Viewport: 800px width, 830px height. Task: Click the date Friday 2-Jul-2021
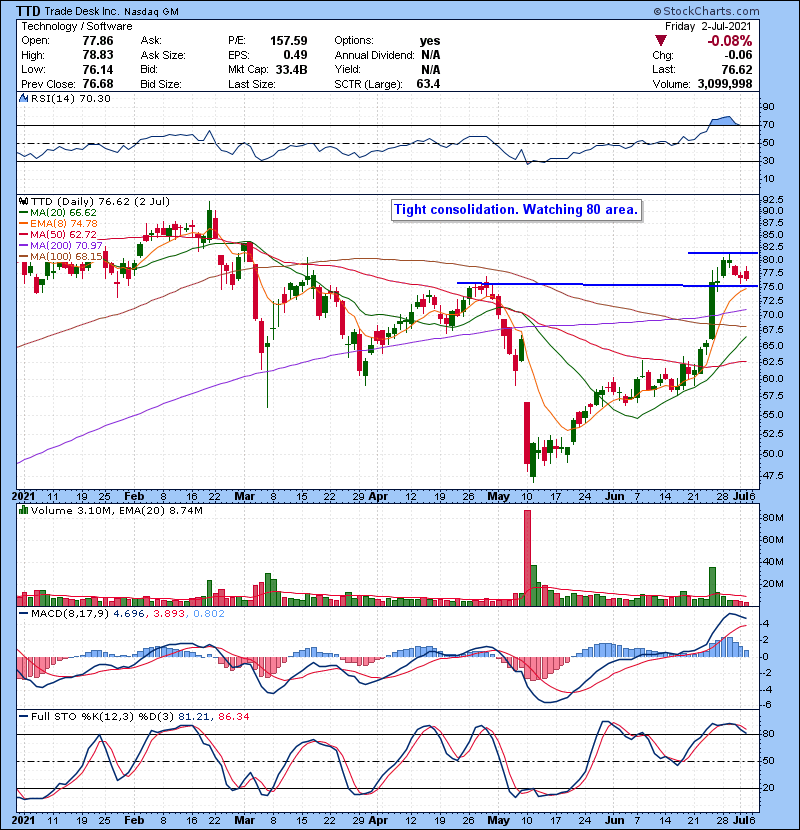tap(708, 26)
